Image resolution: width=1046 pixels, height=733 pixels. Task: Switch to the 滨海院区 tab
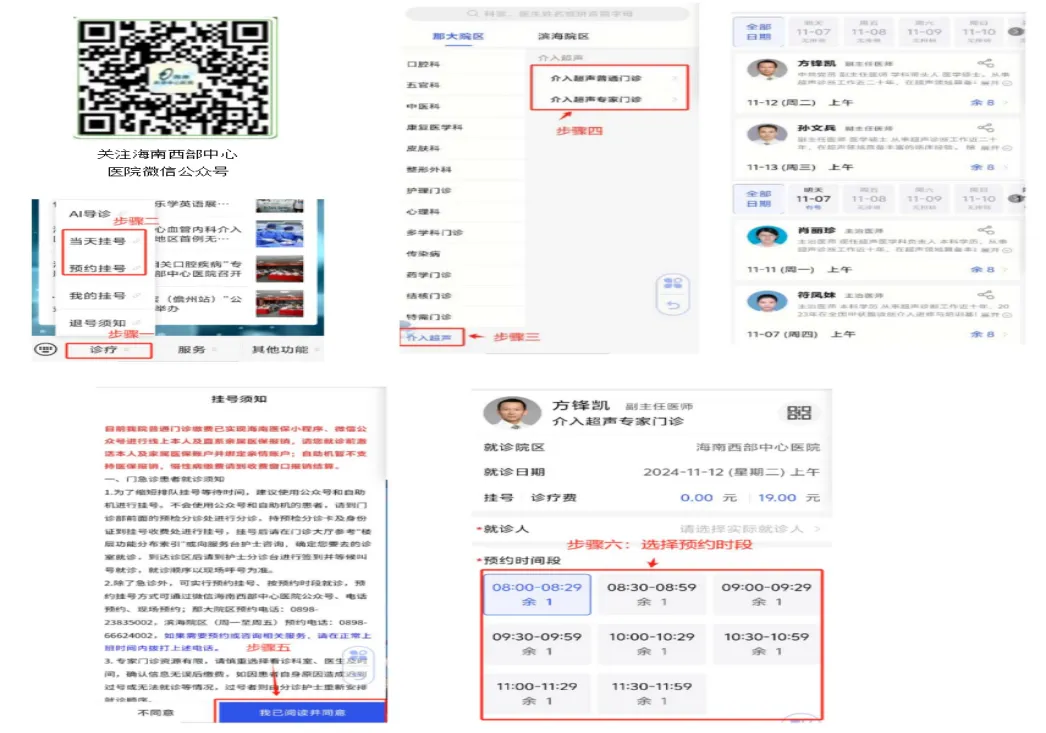click(x=564, y=36)
